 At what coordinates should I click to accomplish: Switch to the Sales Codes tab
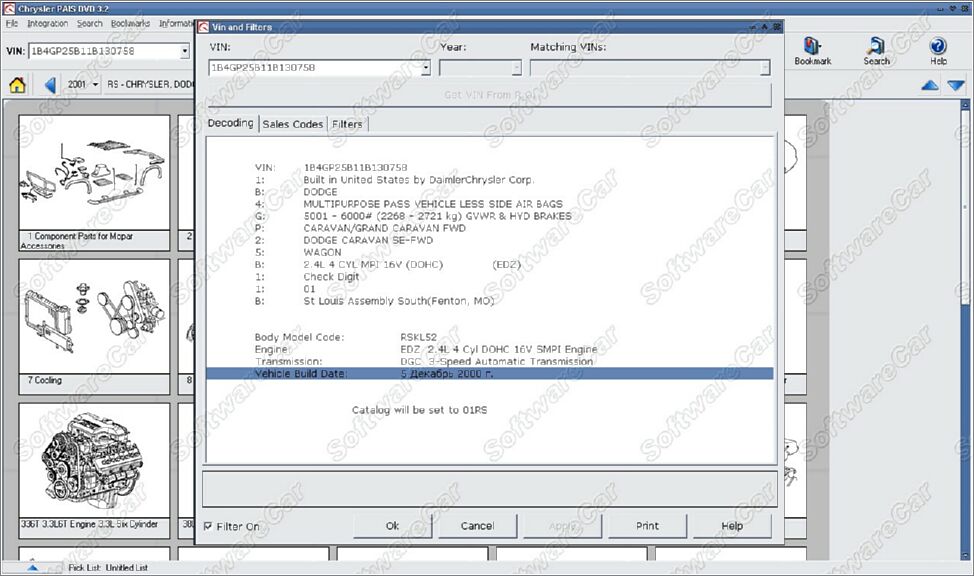coord(293,124)
